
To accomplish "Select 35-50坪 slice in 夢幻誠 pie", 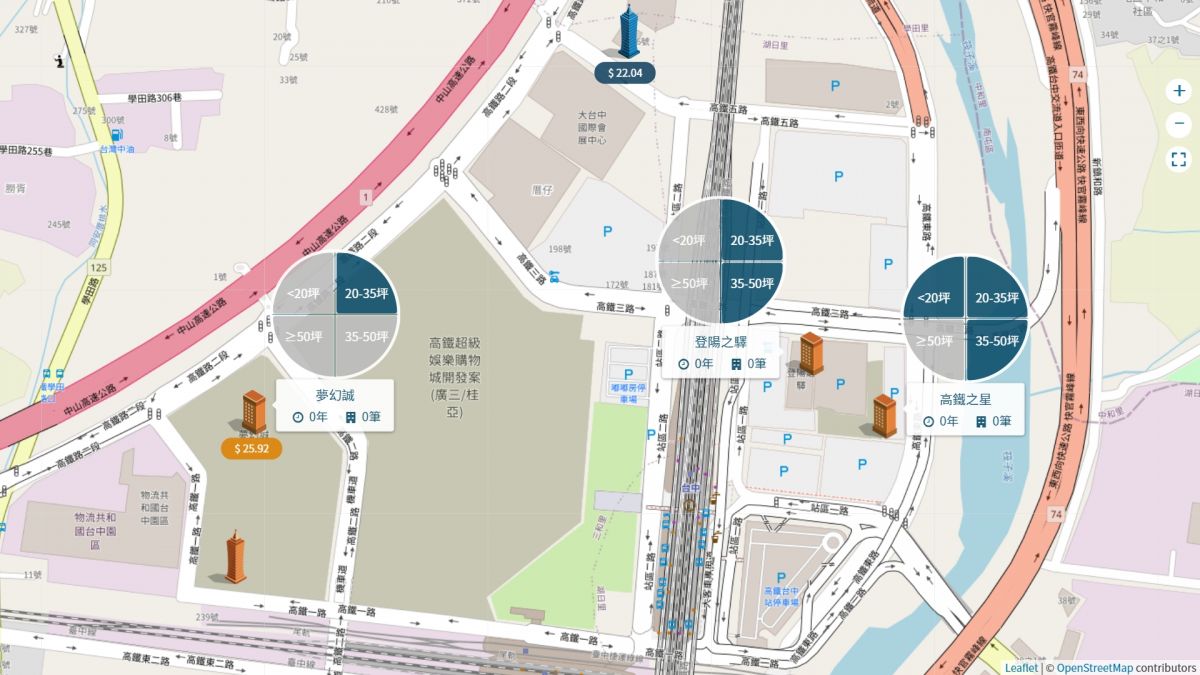I will (x=366, y=337).
